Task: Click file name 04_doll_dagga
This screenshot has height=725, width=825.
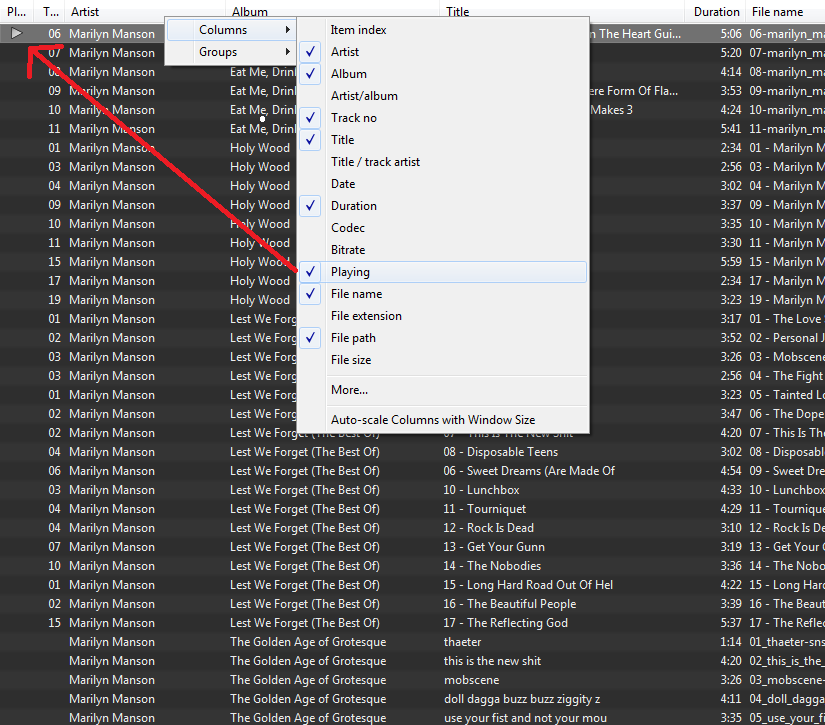Action: (787, 699)
